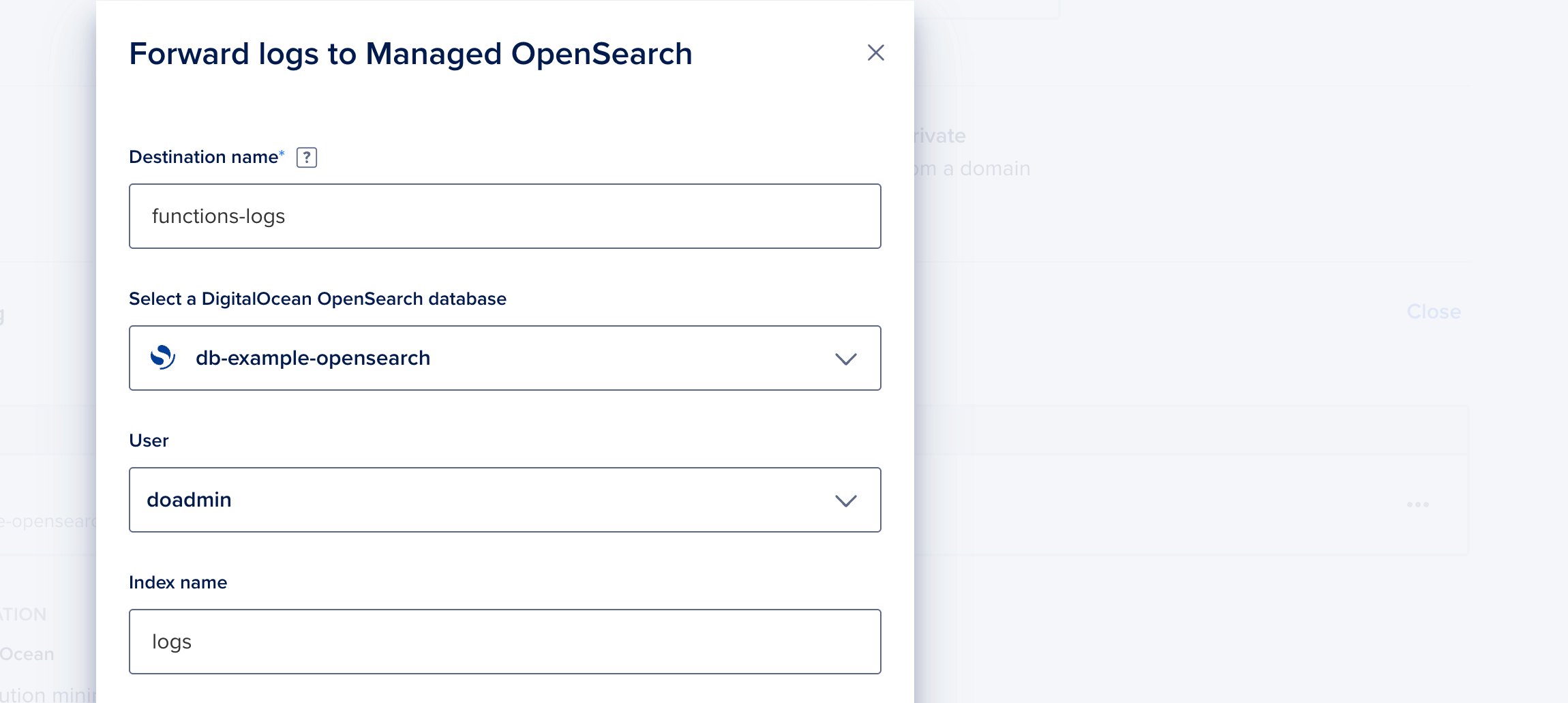Screen dimensions: 1568x703
Task: Click the X to dismiss the dialog
Action: click(875, 53)
